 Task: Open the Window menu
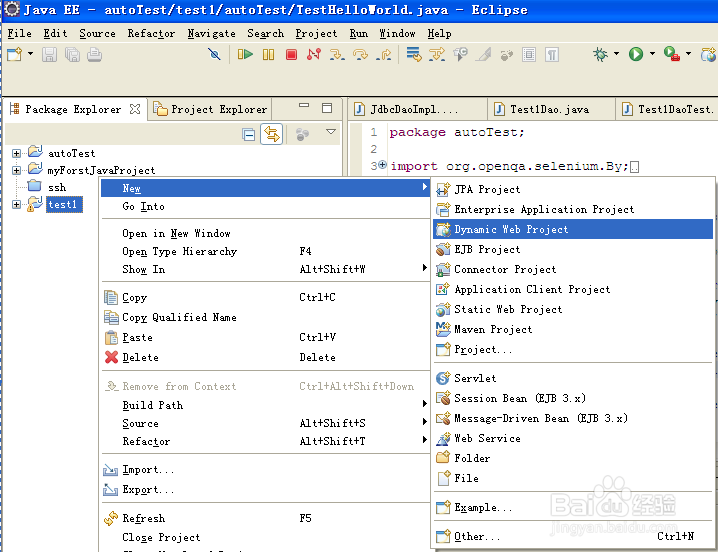397,33
